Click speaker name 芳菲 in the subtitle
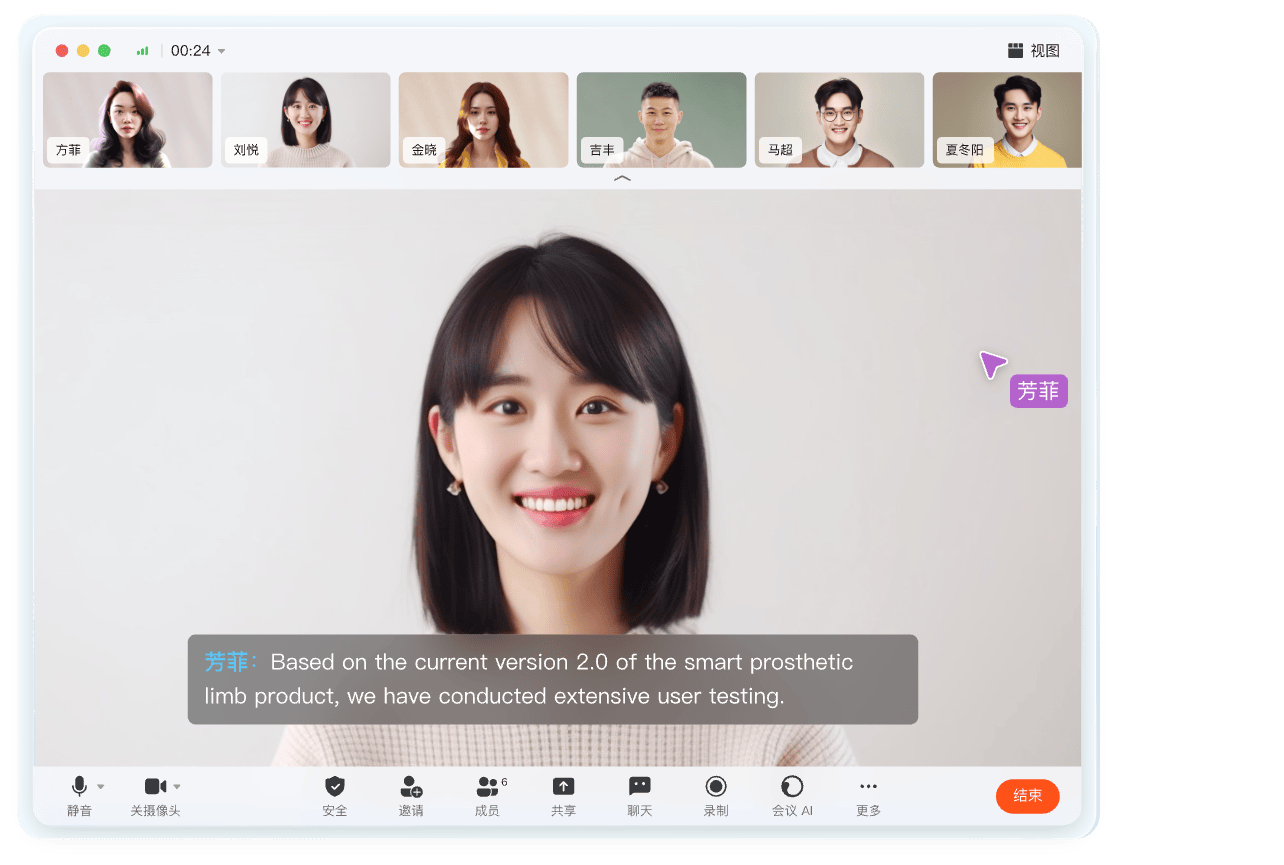This screenshot has height=865, width=1284. 226,662
